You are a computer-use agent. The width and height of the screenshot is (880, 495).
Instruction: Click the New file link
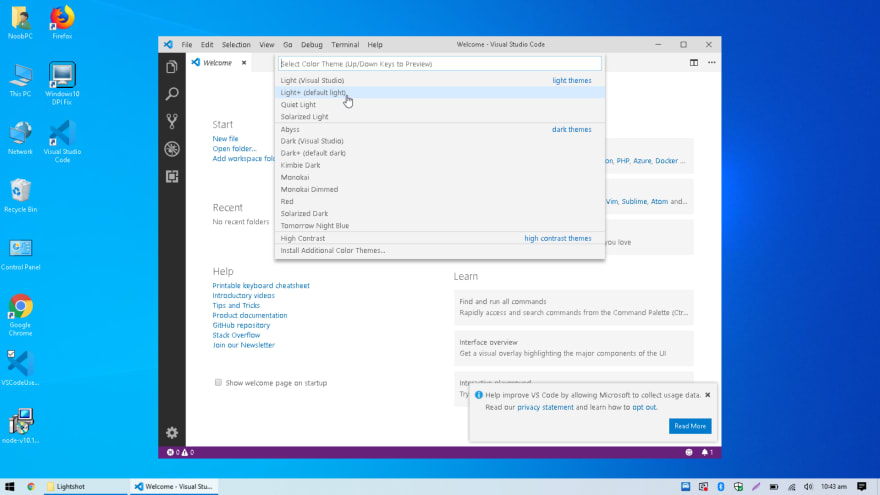tap(225, 139)
